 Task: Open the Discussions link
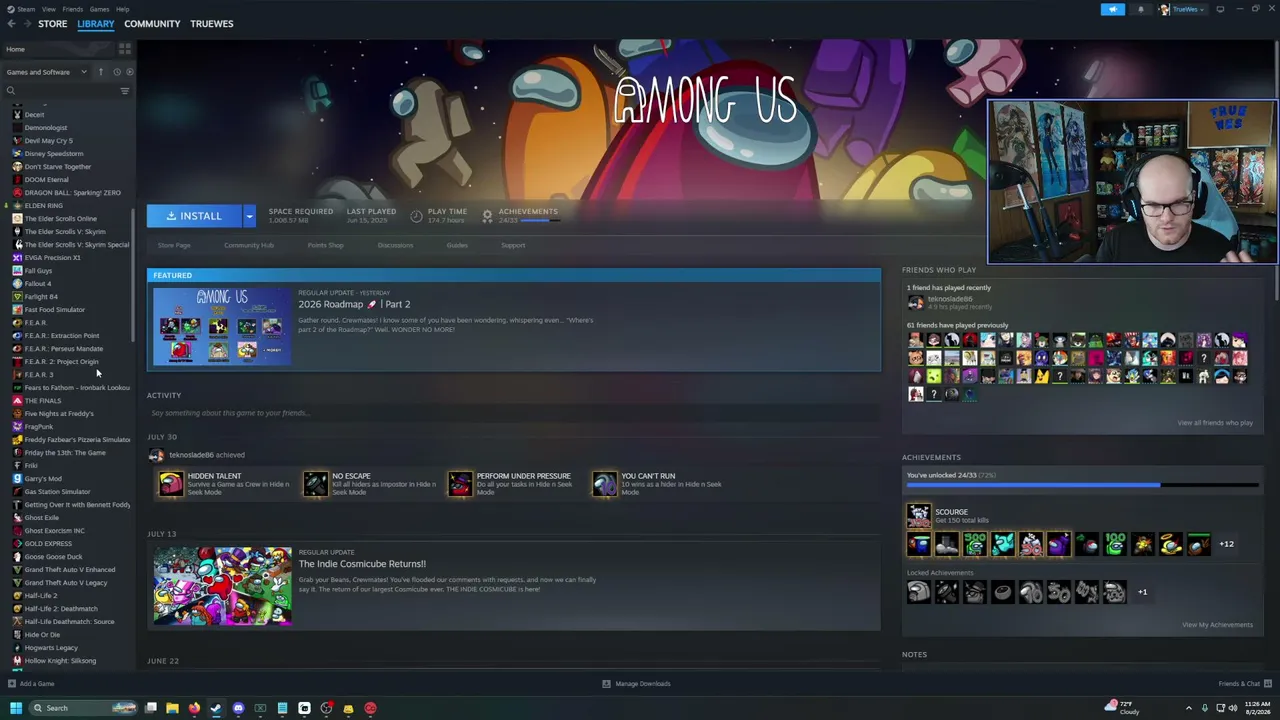(395, 245)
